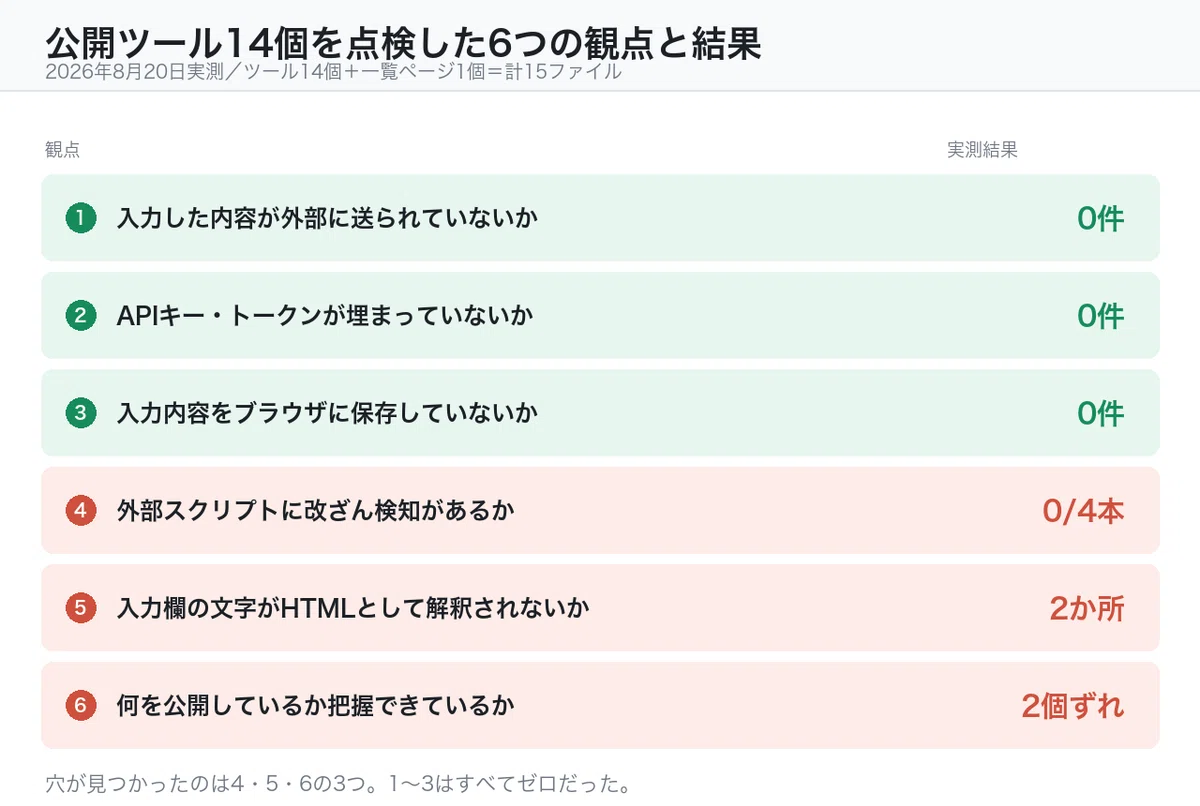The image size is (1200, 806).
Task: Click the green number 3 badge
Action: coord(80,413)
